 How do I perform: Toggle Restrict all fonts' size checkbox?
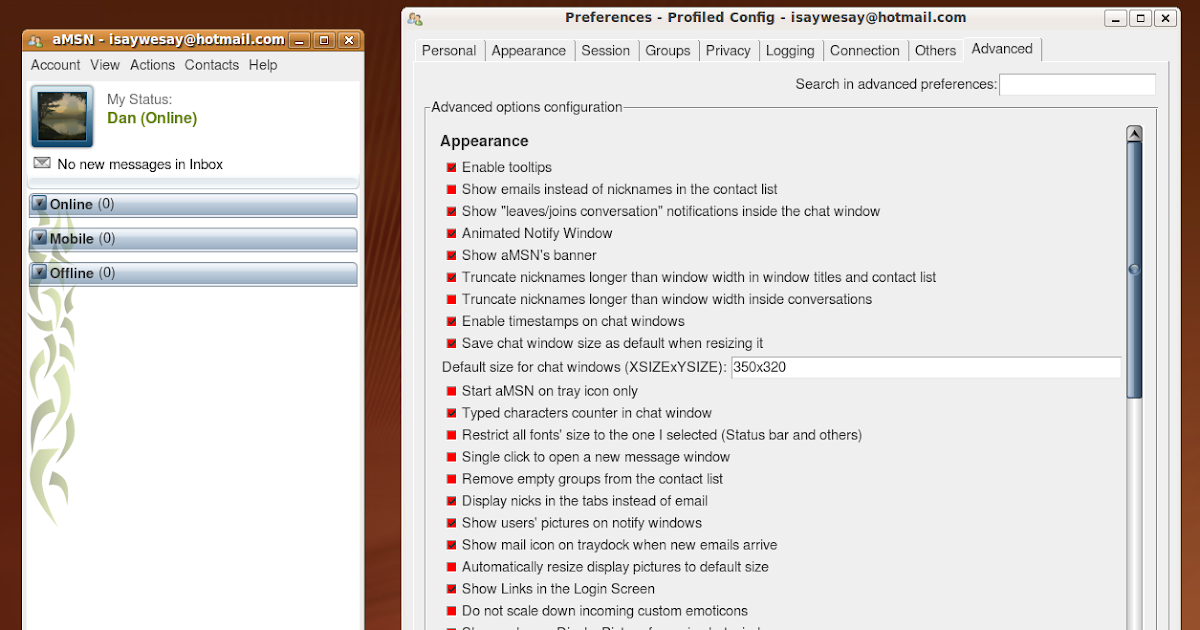click(452, 435)
